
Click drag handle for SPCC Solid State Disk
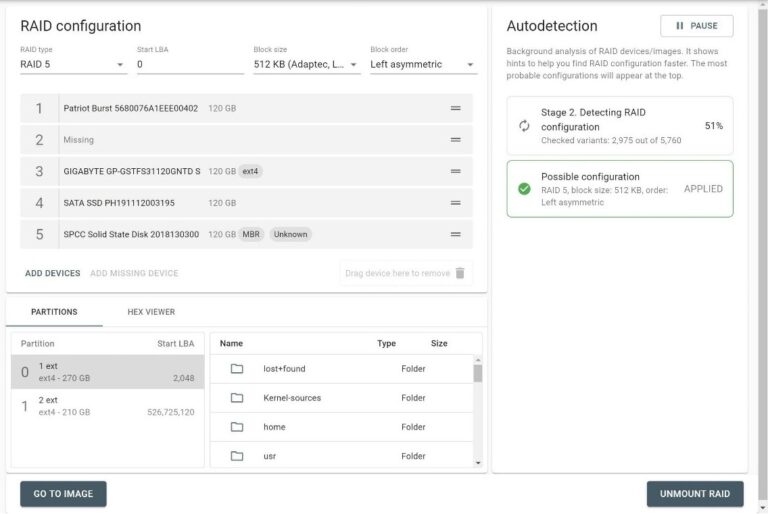click(455, 234)
